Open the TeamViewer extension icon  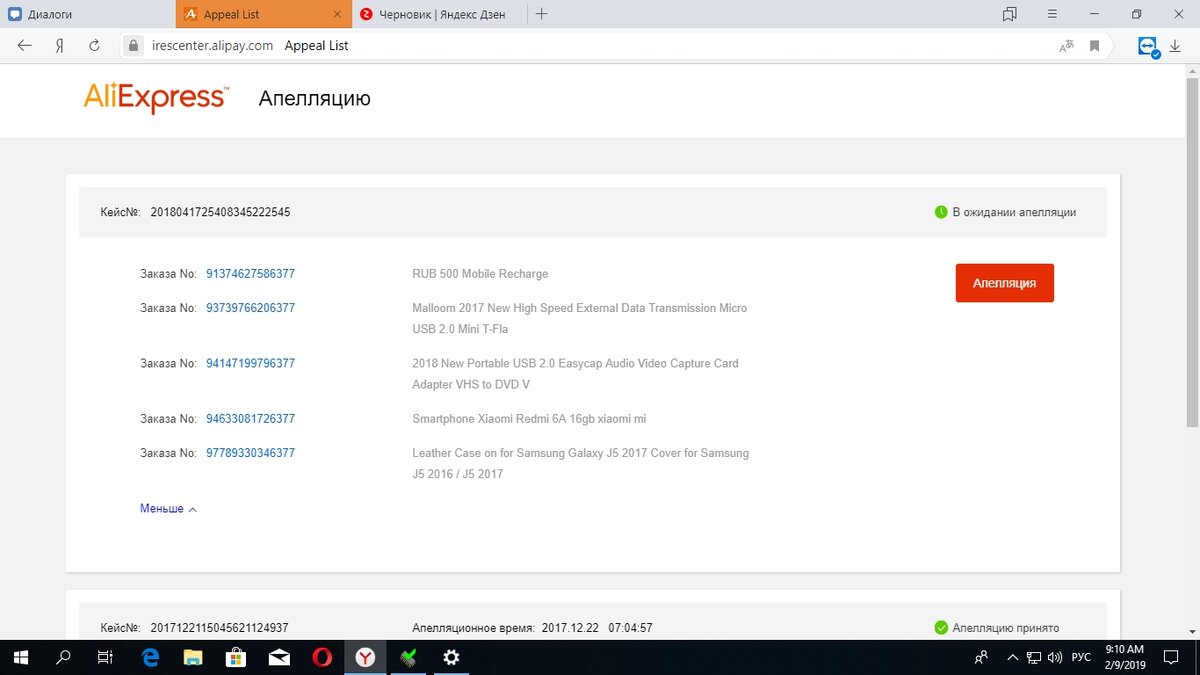(x=1148, y=46)
